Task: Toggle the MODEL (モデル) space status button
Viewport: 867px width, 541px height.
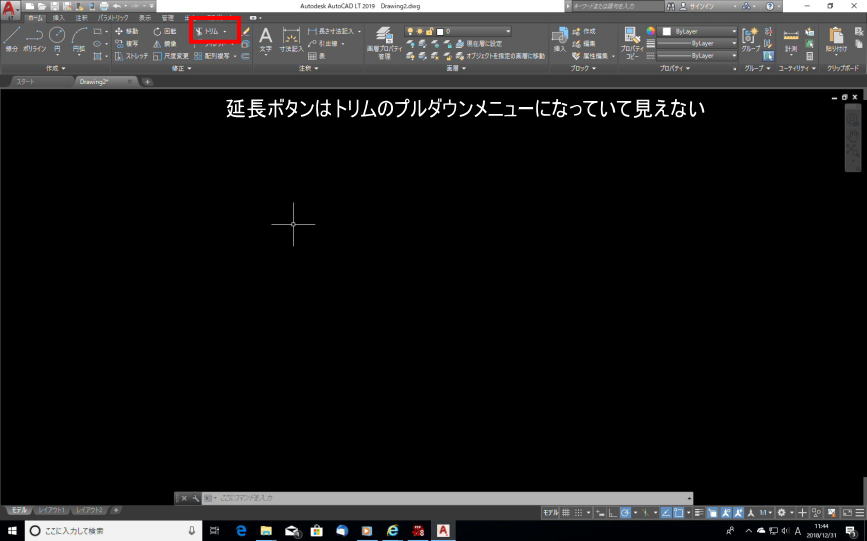Action: point(550,513)
